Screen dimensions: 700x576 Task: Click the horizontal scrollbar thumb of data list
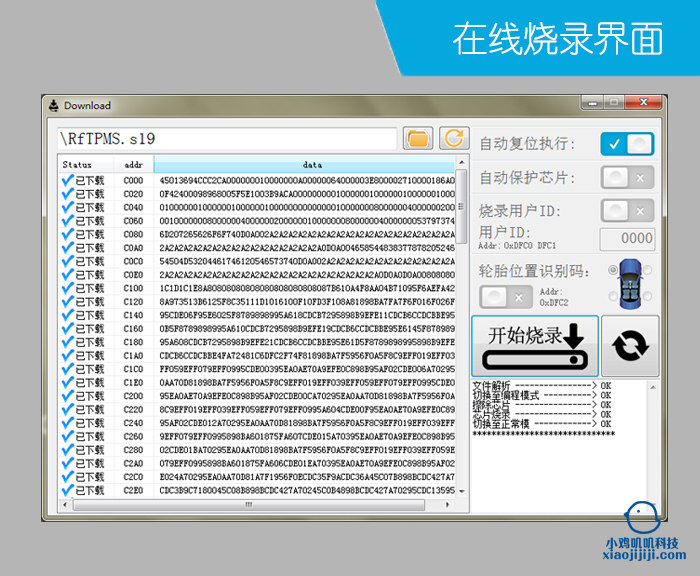click(249, 505)
